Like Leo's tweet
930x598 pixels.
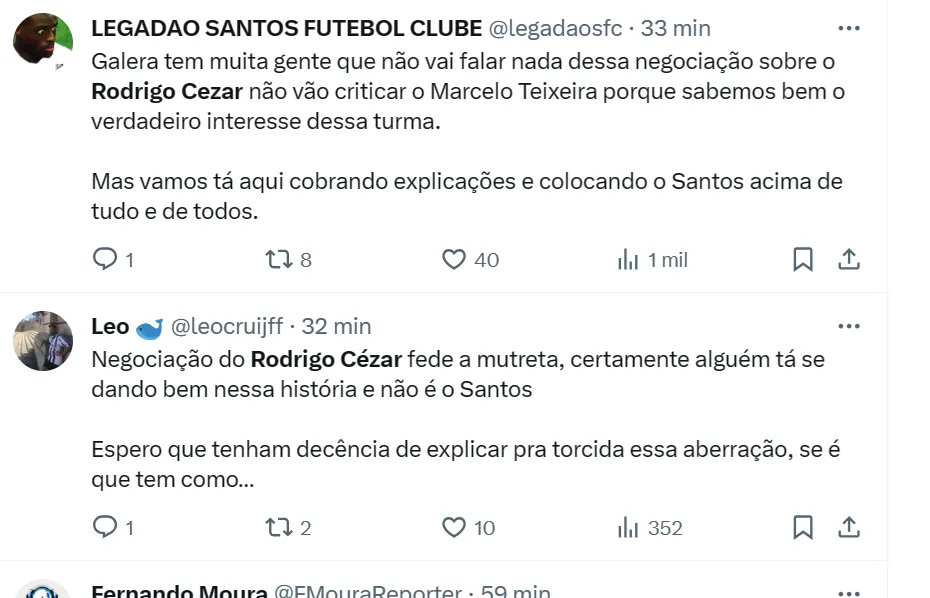coord(454,527)
